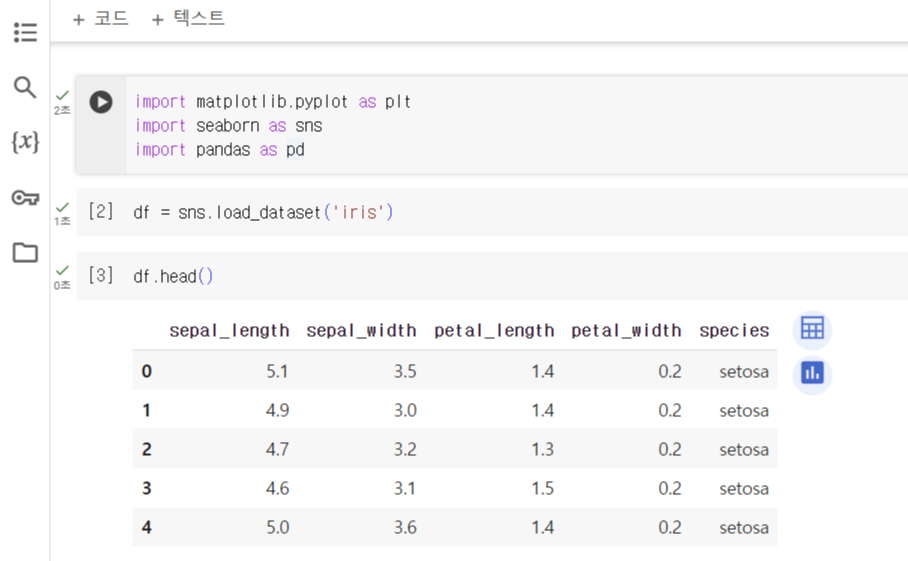Click sepal_width value 3.1
The image size is (908, 561).
click(405, 488)
